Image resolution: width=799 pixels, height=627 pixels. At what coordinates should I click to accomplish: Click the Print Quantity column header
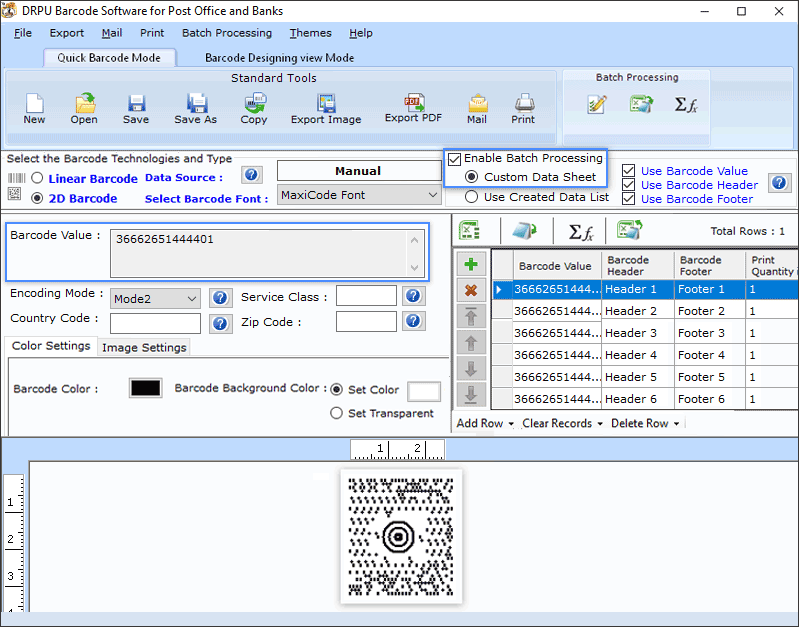pos(772,266)
